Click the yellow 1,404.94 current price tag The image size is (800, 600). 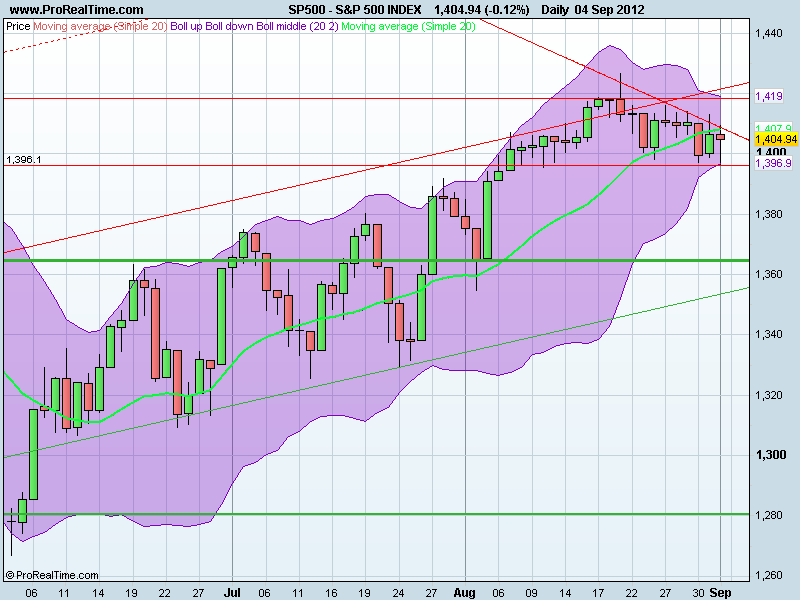pyautogui.click(x=776, y=139)
